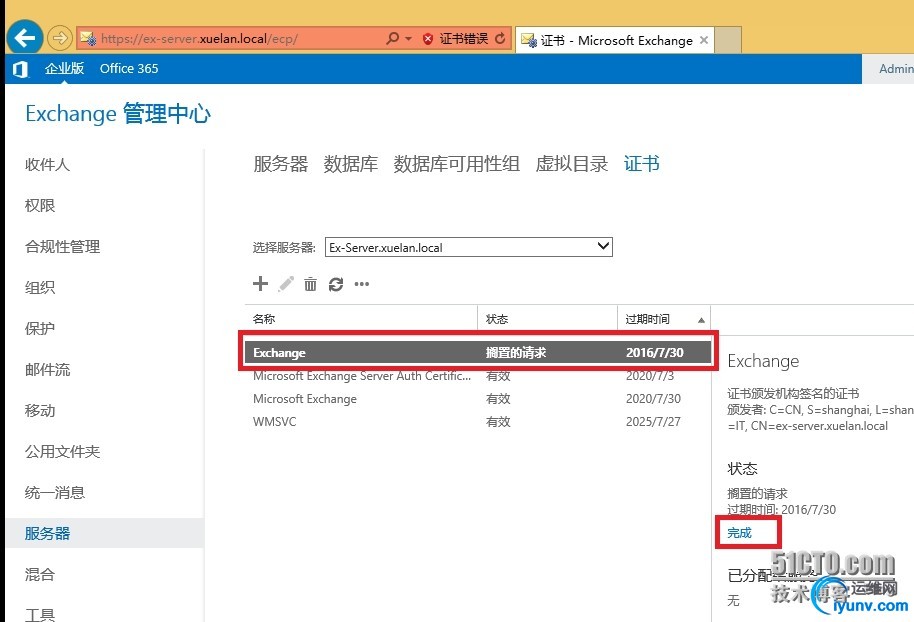The height and width of the screenshot is (622, 914).
Task: Close the Microsoft Exchange browser tab
Action: click(704, 40)
